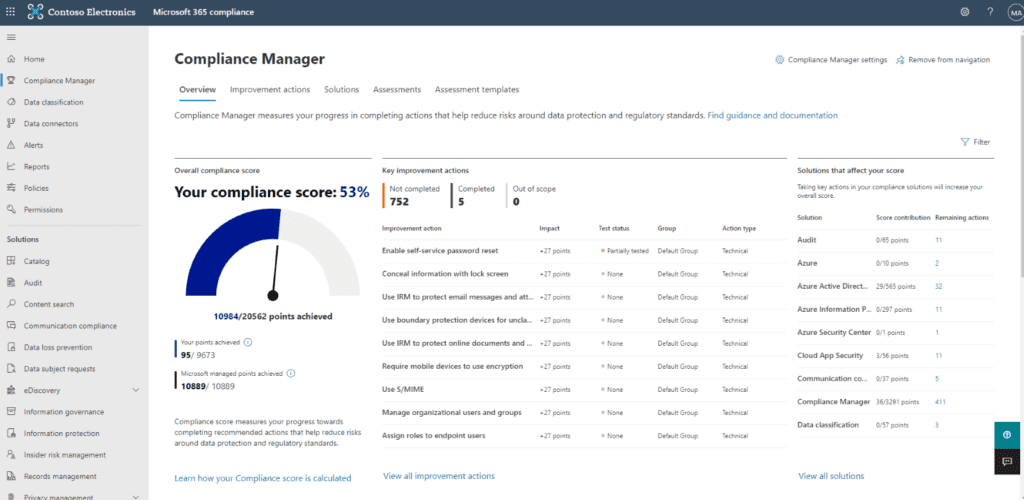
Task: Click the Communication compliance icon
Action: [x=11, y=326]
